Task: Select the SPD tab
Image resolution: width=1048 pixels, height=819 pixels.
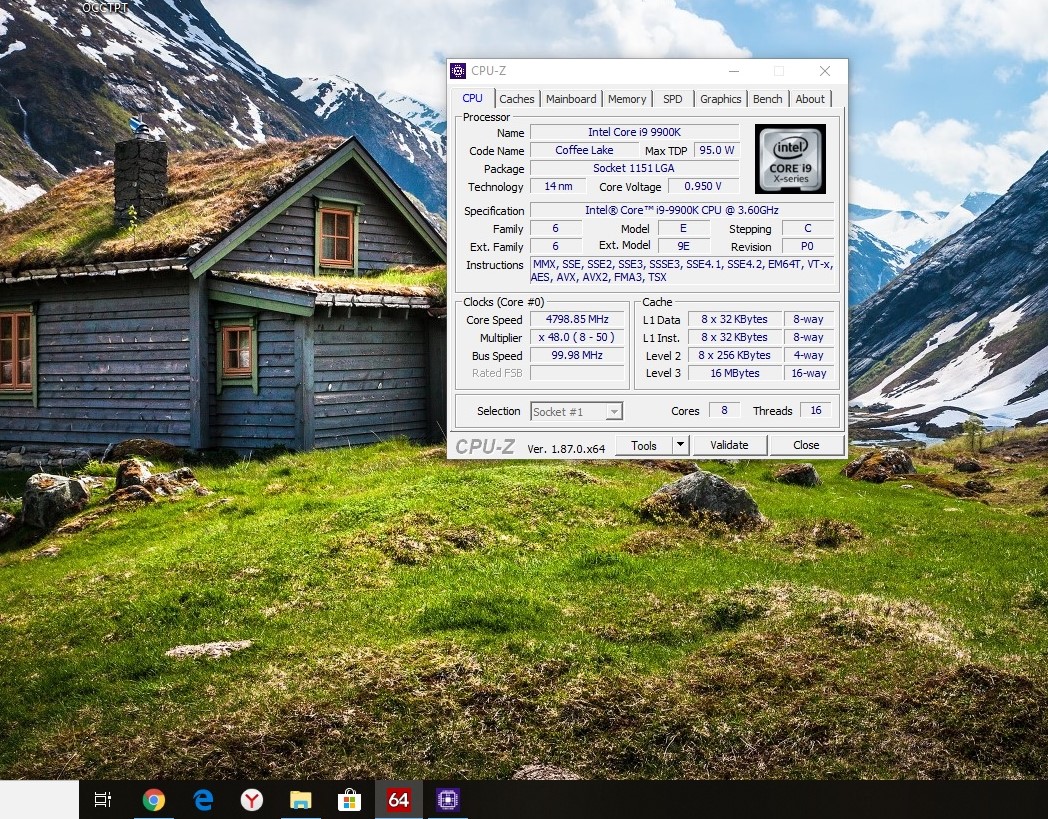Action: (672, 99)
